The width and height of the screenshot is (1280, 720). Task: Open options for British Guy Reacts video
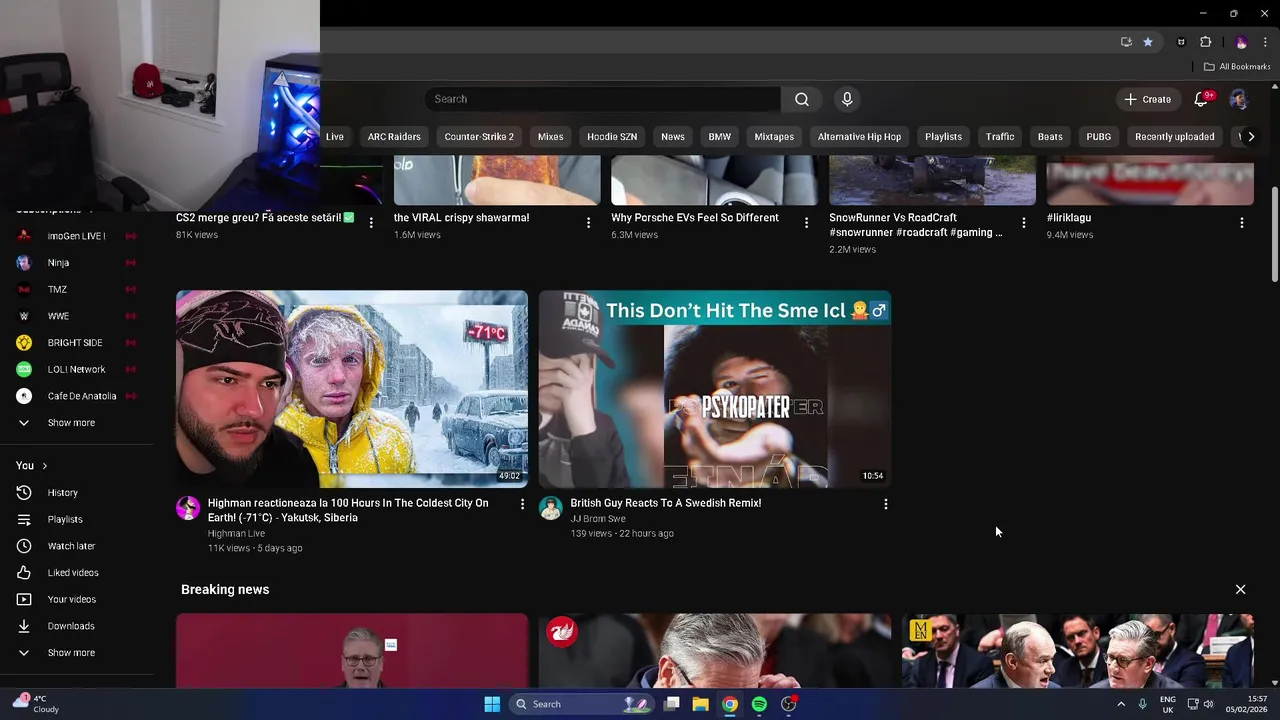[x=885, y=504]
